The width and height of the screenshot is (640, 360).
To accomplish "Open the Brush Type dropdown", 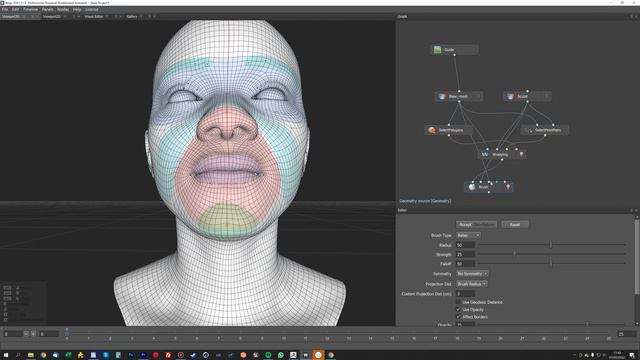I will point(468,236).
